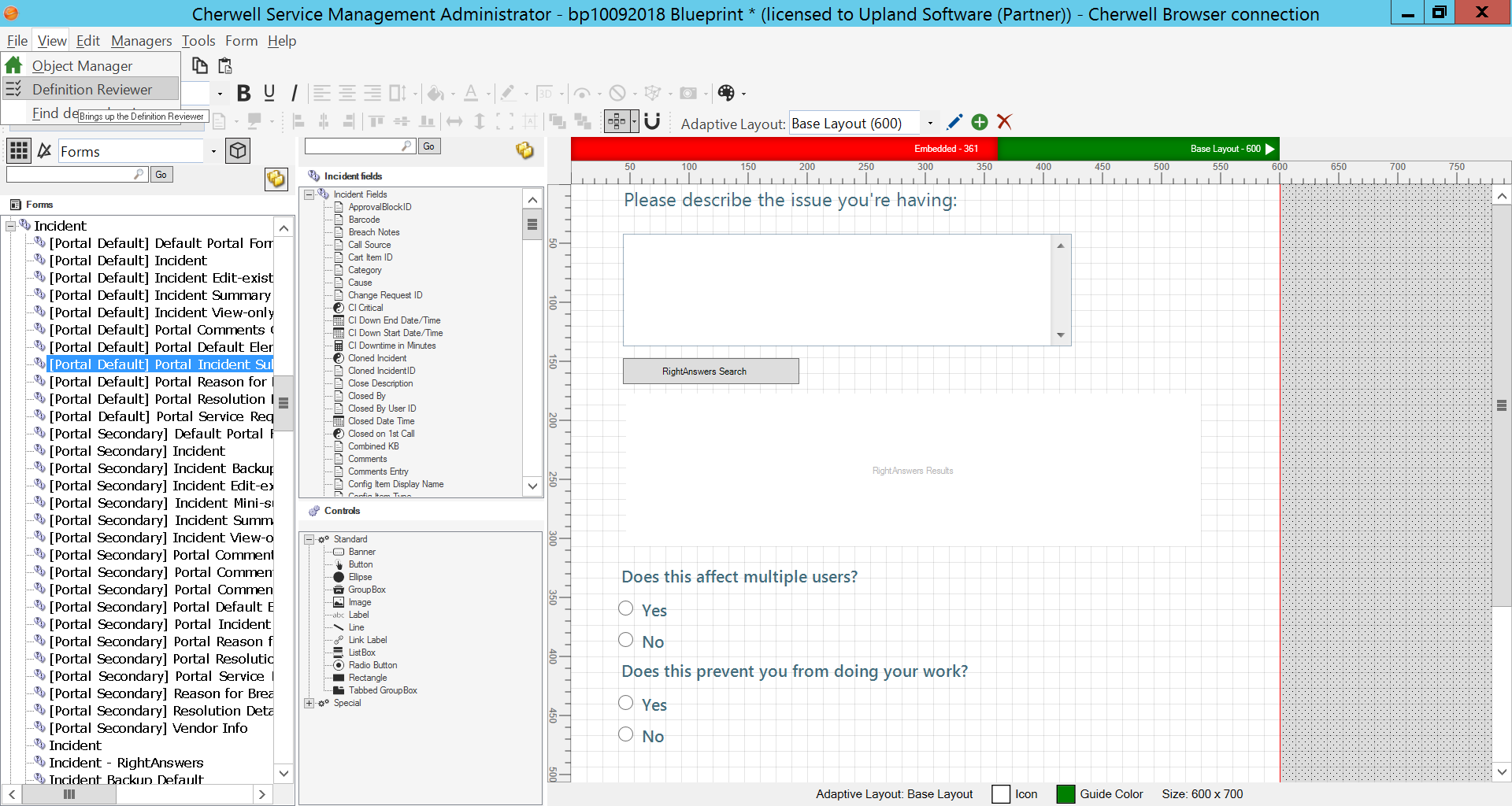Toggle the Underline formatting icon

coord(269,94)
